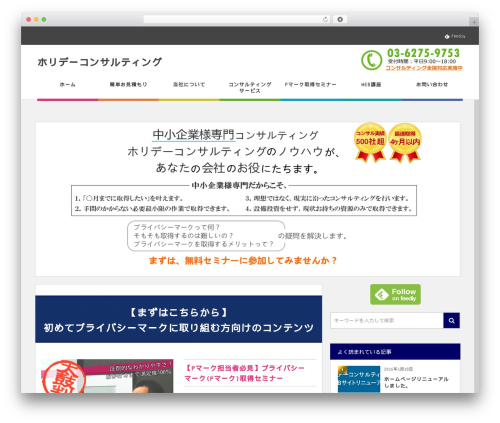Open the Pマーク取得セミナー menu item

pyautogui.click(x=310, y=85)
